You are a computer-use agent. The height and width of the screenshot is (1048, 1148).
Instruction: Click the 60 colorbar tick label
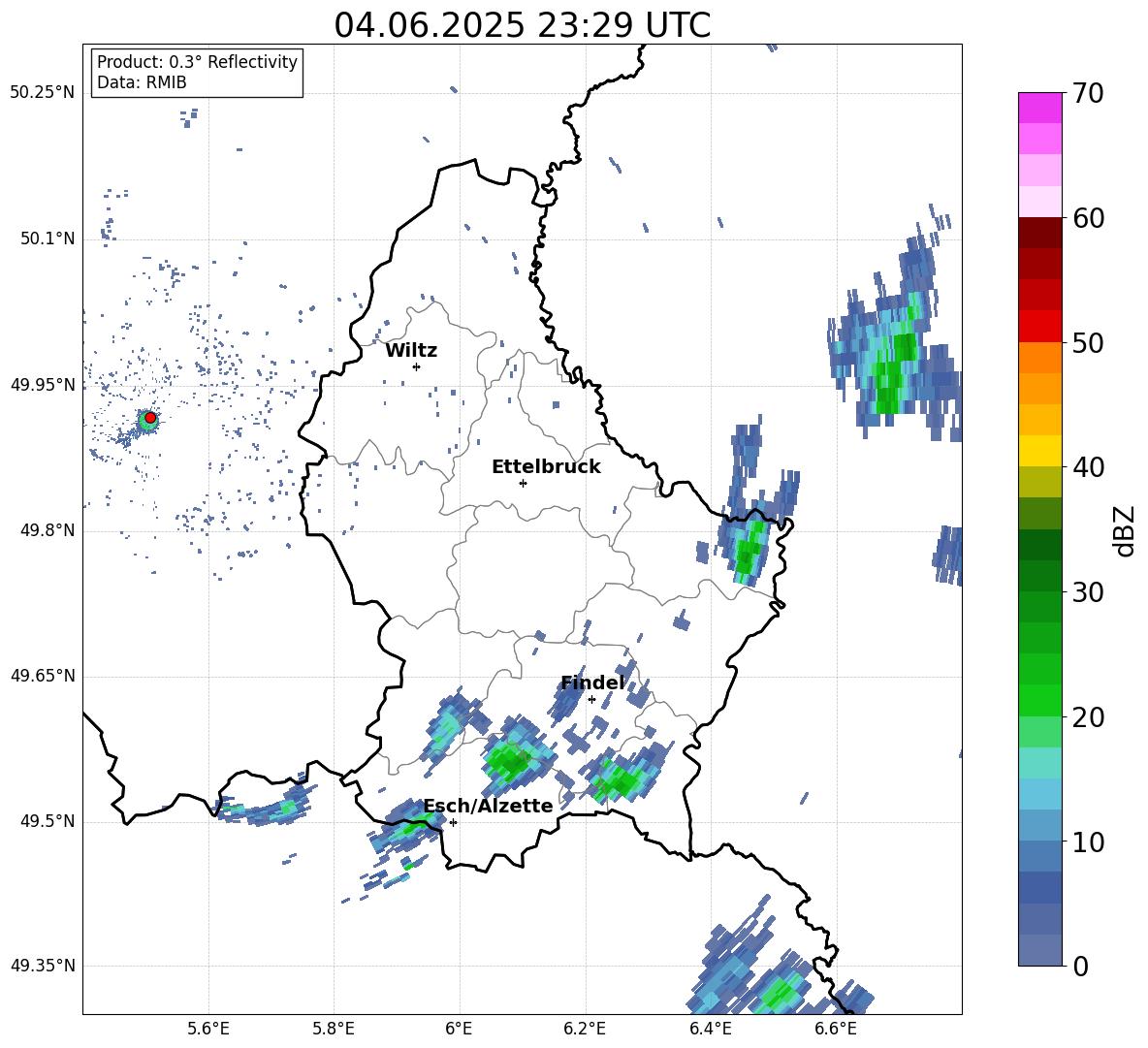(1087, 218)
